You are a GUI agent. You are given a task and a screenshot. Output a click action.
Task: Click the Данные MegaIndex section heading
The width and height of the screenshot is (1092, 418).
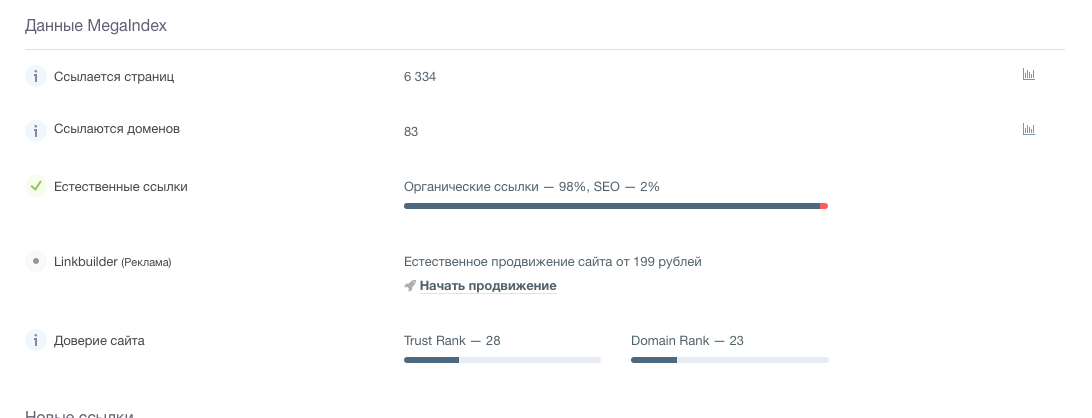96,26
